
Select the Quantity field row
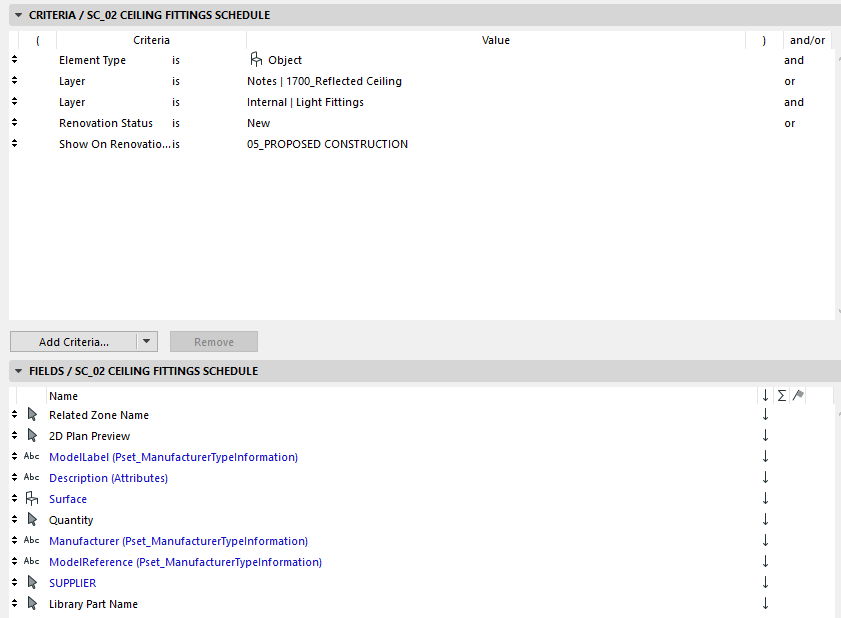pos(71,520)
